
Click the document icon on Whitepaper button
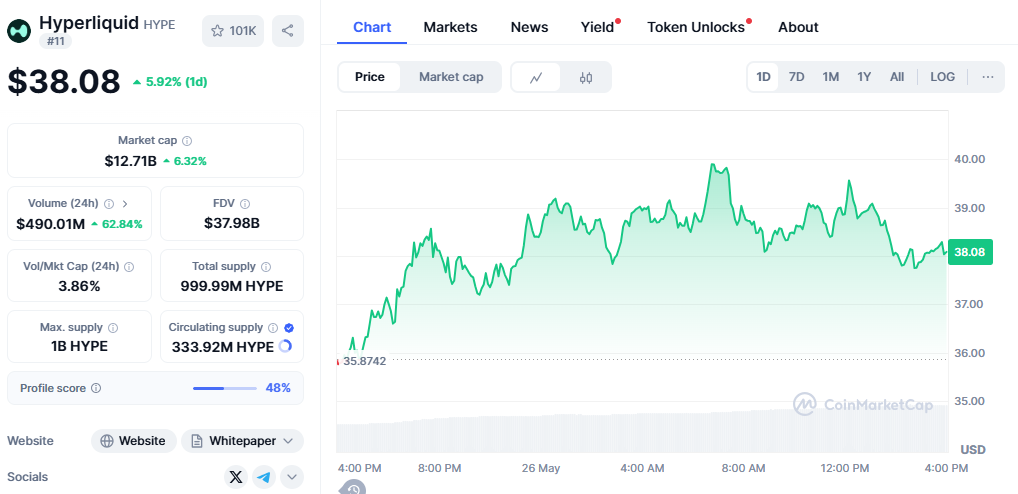(197, 441)
